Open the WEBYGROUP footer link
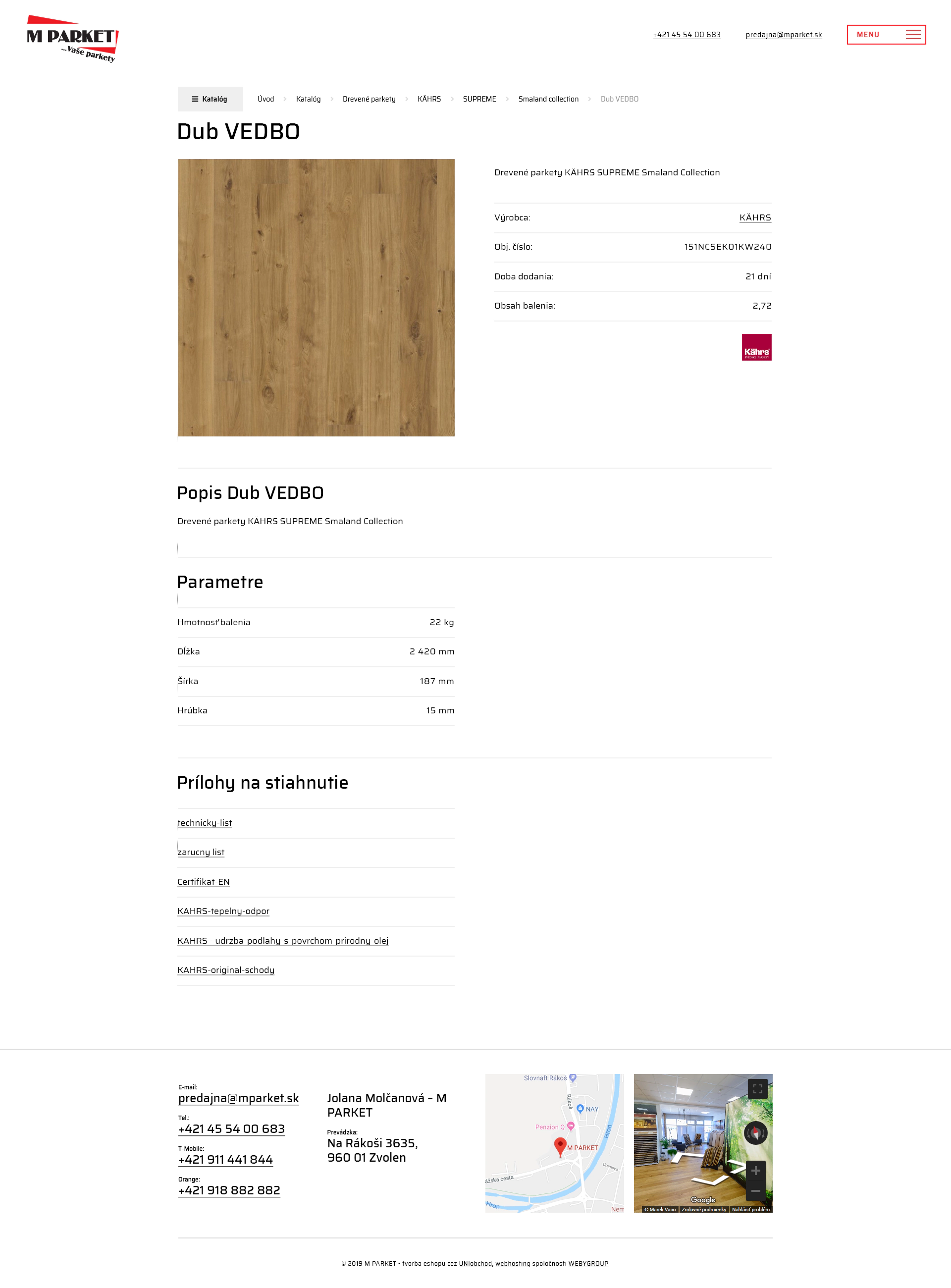The height and width of the screenshot is (1288, 951). [x=588, y=1264]
